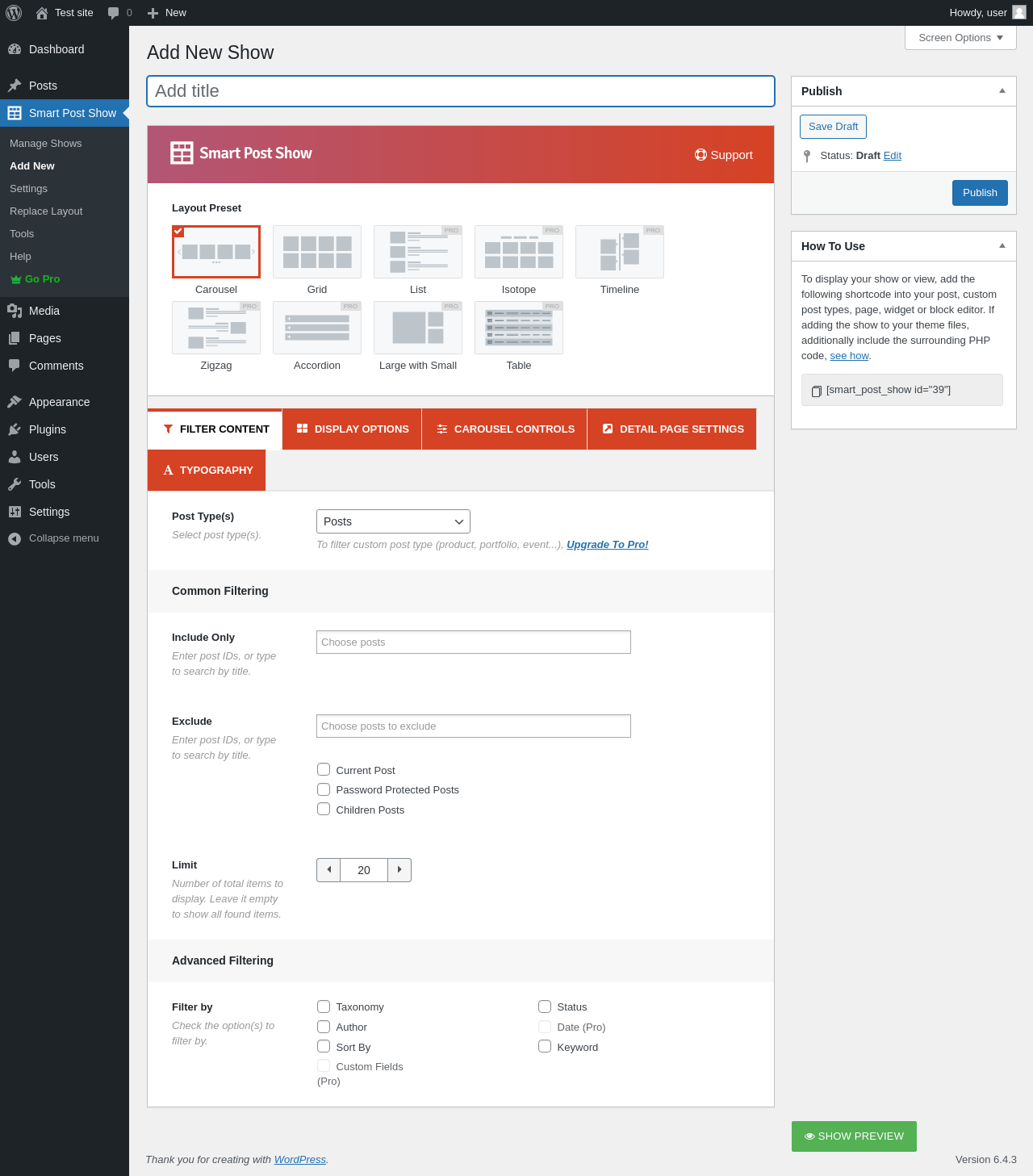Click the Tools wrench icon
1033x1176 pixels.
(x=15, y=484)
